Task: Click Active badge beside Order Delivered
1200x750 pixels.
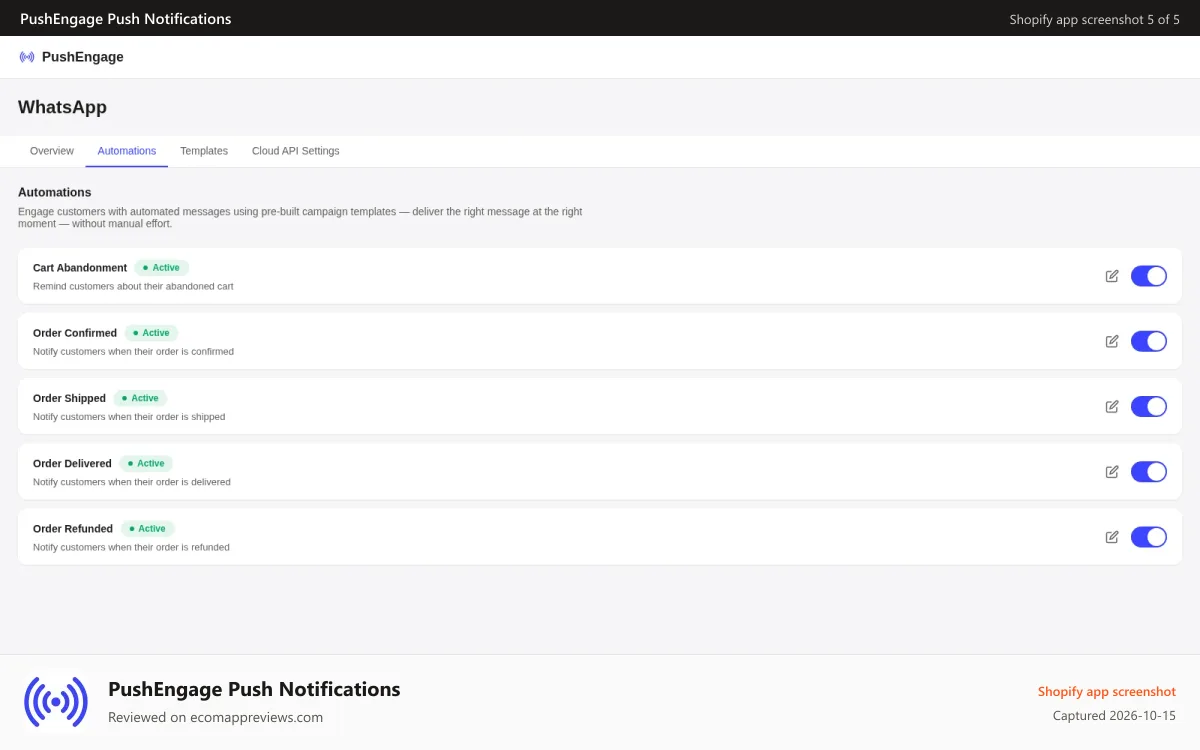Action: tap(146, 463)
